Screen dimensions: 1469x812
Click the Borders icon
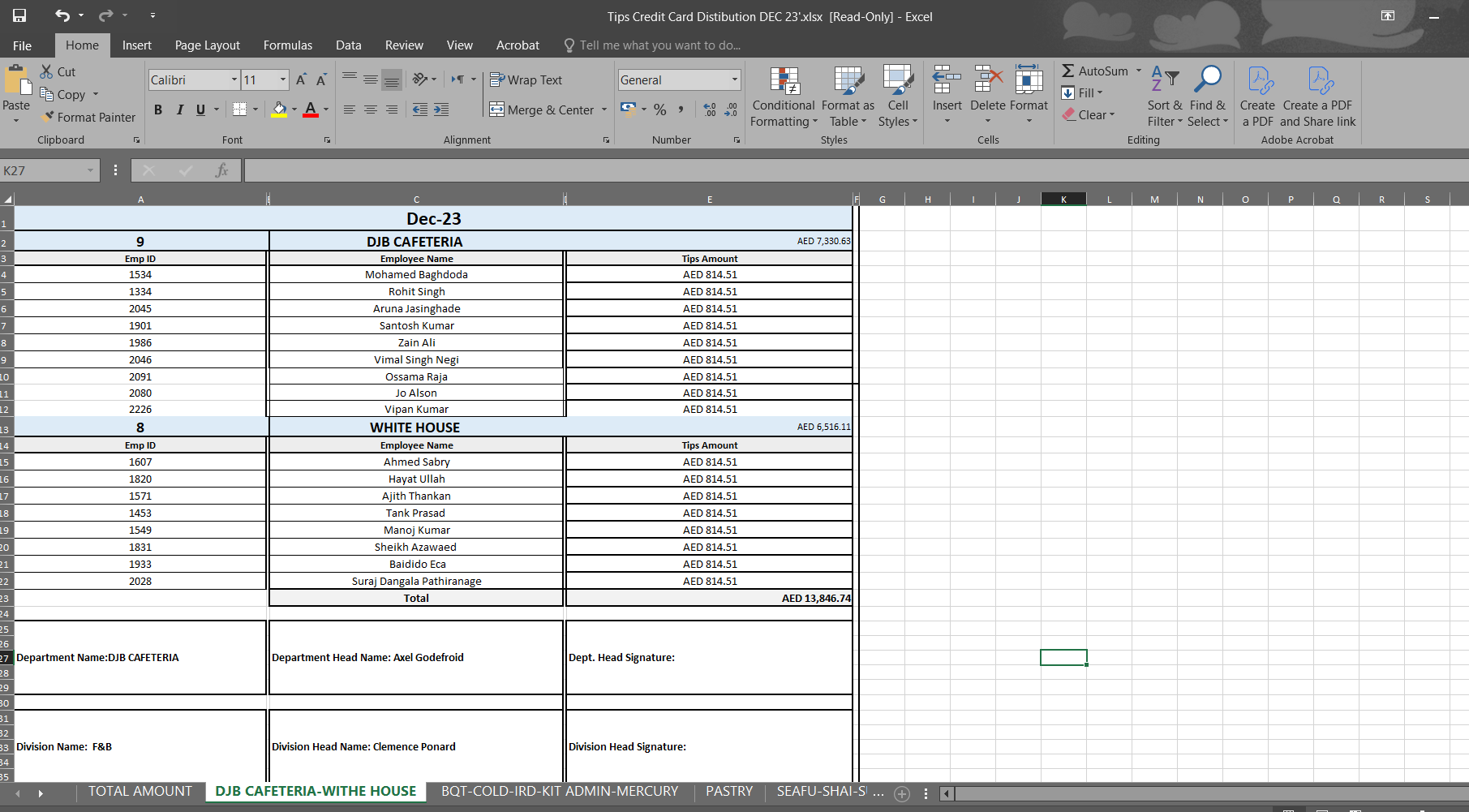click(239, 110)
